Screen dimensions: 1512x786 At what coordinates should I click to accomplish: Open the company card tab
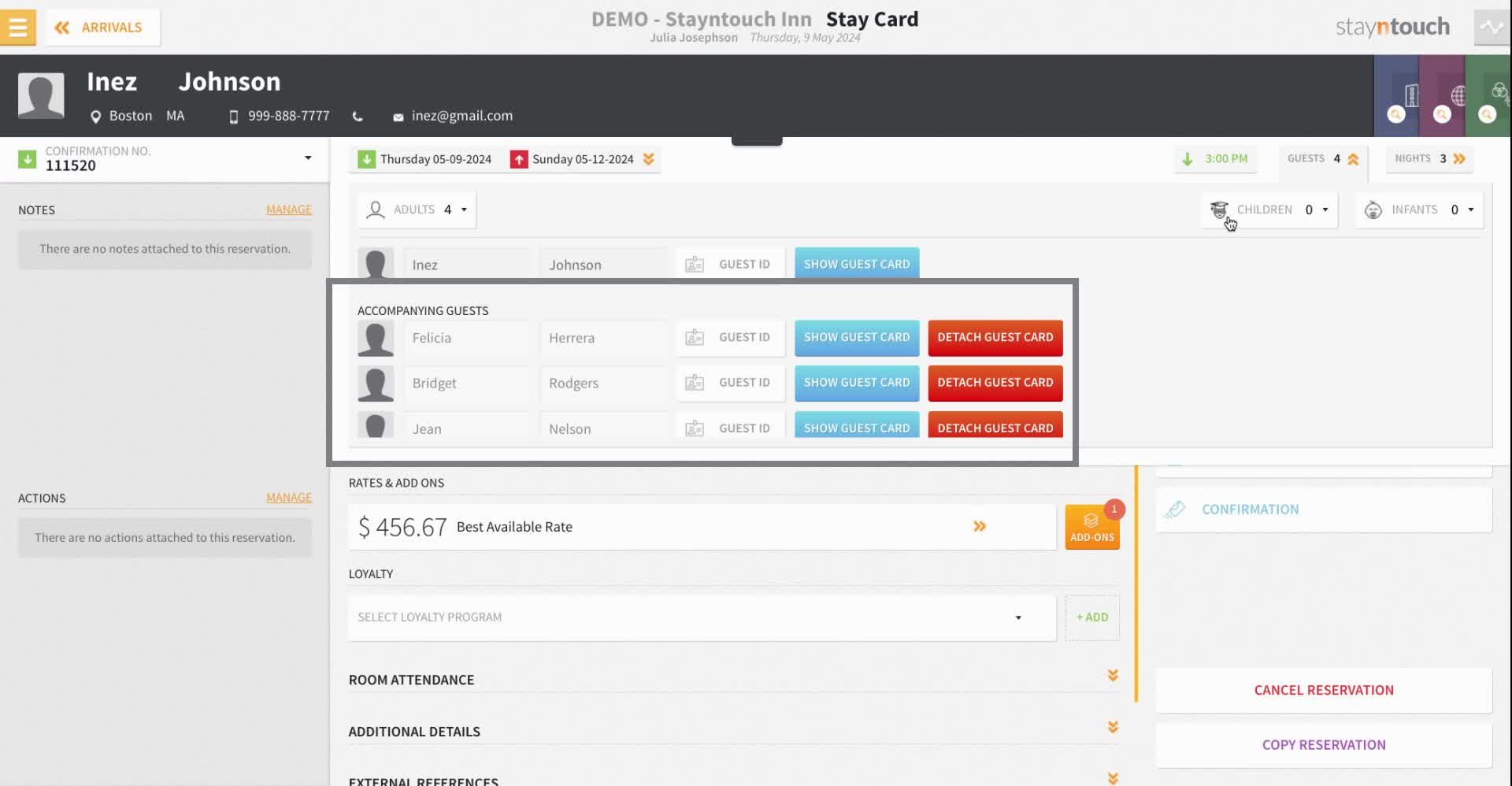(1396, 96)
